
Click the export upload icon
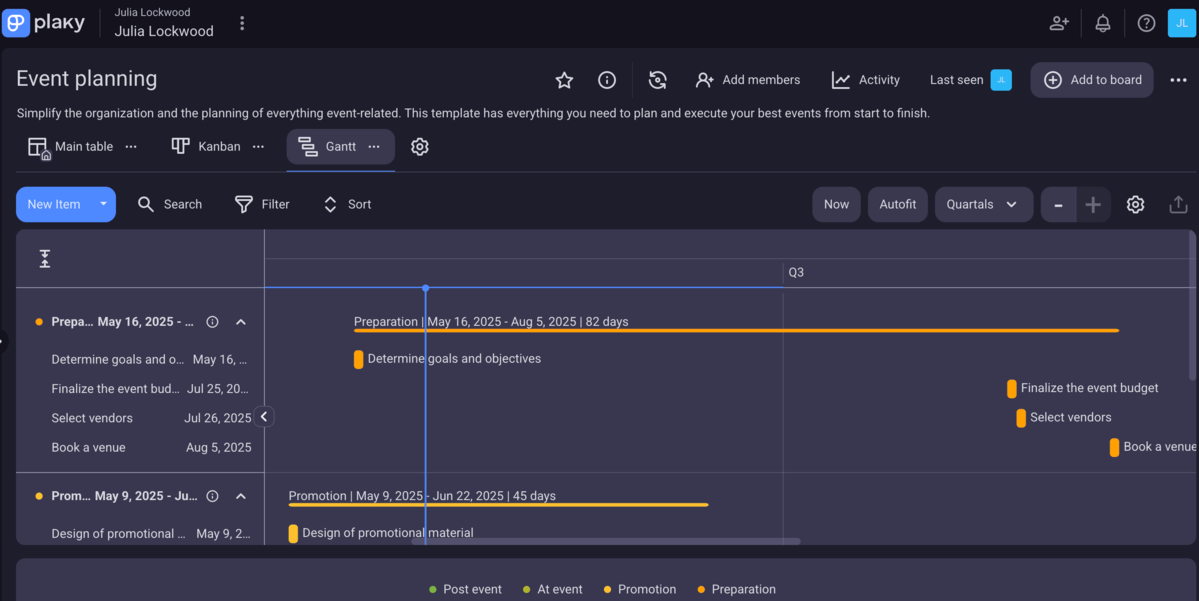coord(1178,204)
